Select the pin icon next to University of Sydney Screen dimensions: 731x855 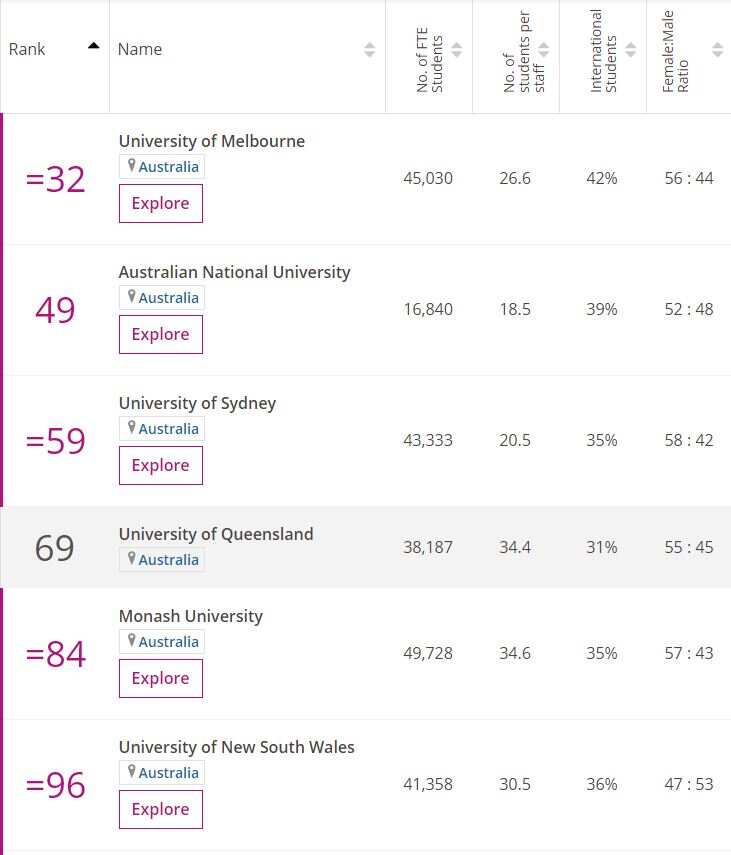coord(131,428)
